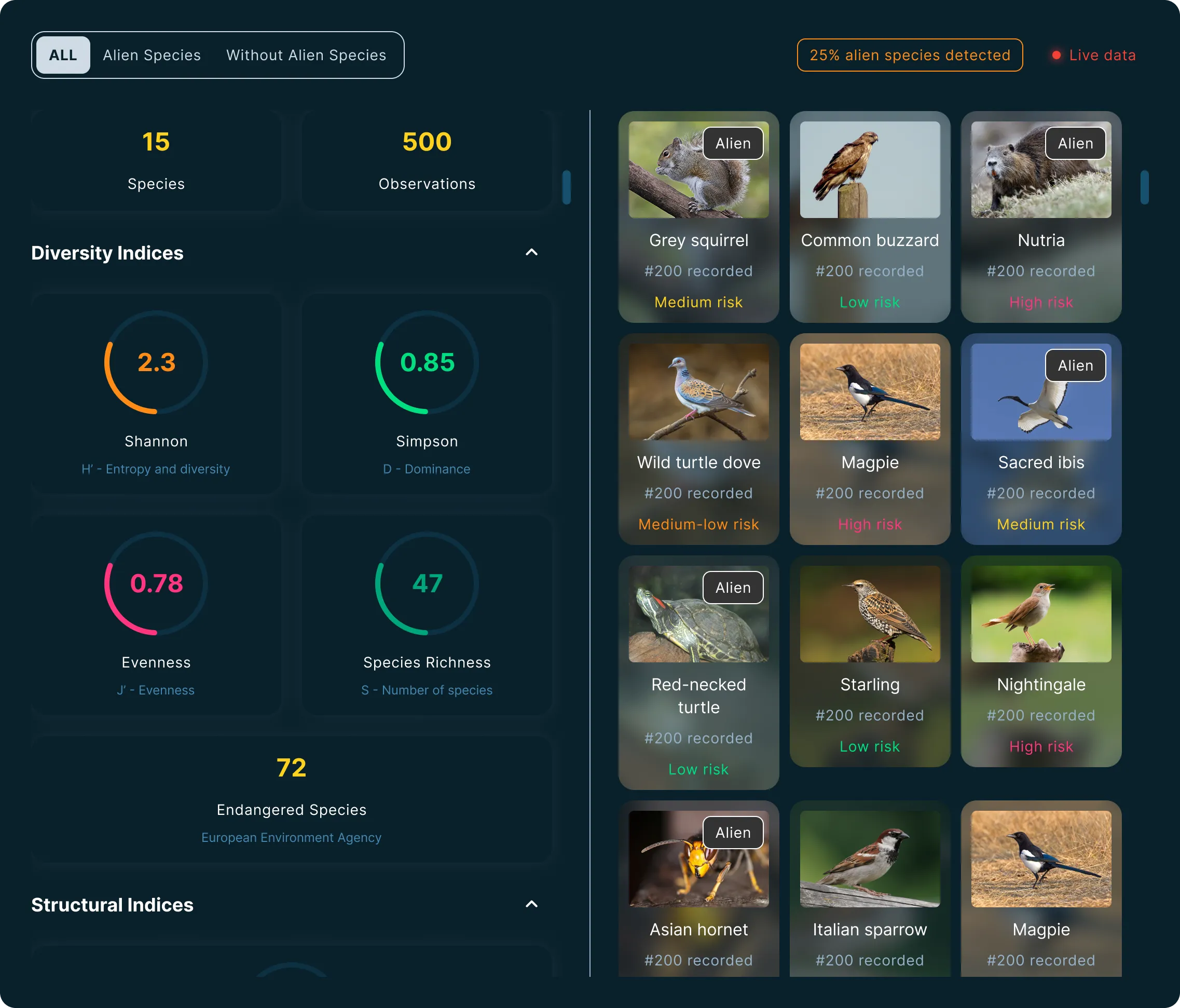The width and height of the screenshot is (1180, 1008).
Task: Open the Wild turtle dove photo
Action: click(699, 392)
